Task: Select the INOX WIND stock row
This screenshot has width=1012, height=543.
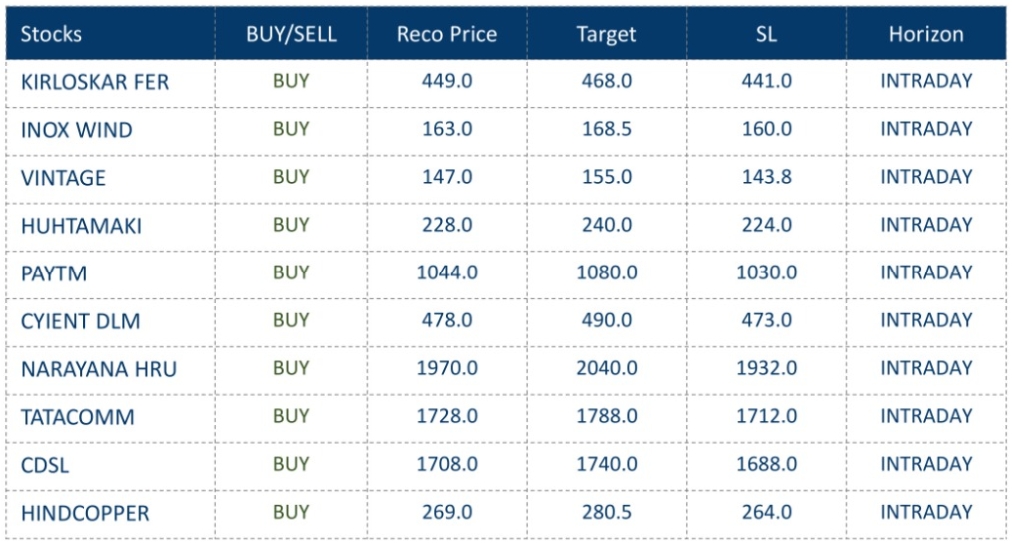Action: (x=506, y=130)
